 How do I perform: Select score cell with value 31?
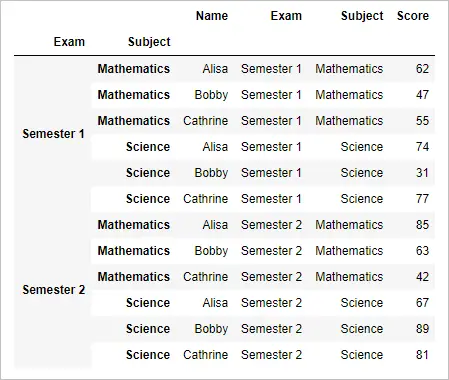422,173
